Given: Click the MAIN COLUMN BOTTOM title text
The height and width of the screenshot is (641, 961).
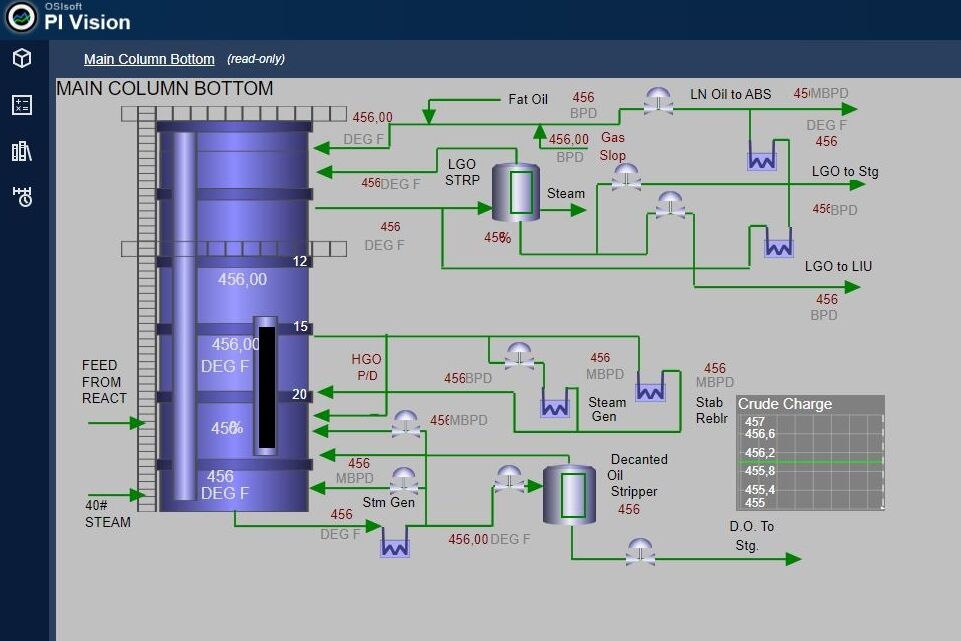Looking at the screenshot, I should coord(165,88).
